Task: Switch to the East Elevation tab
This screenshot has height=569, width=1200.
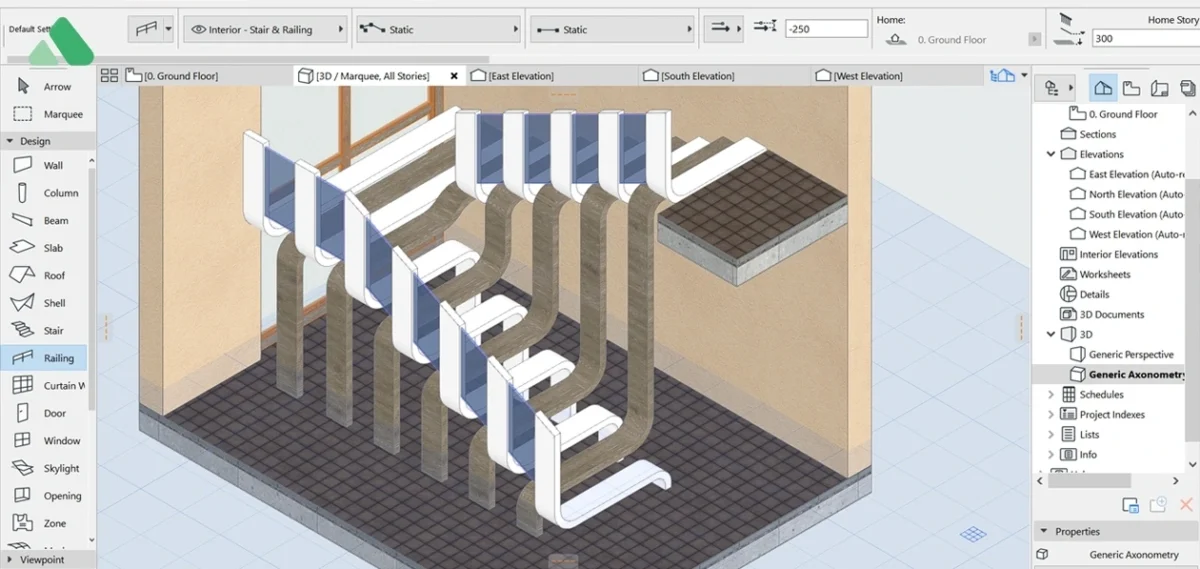Action: click(520, 76)
